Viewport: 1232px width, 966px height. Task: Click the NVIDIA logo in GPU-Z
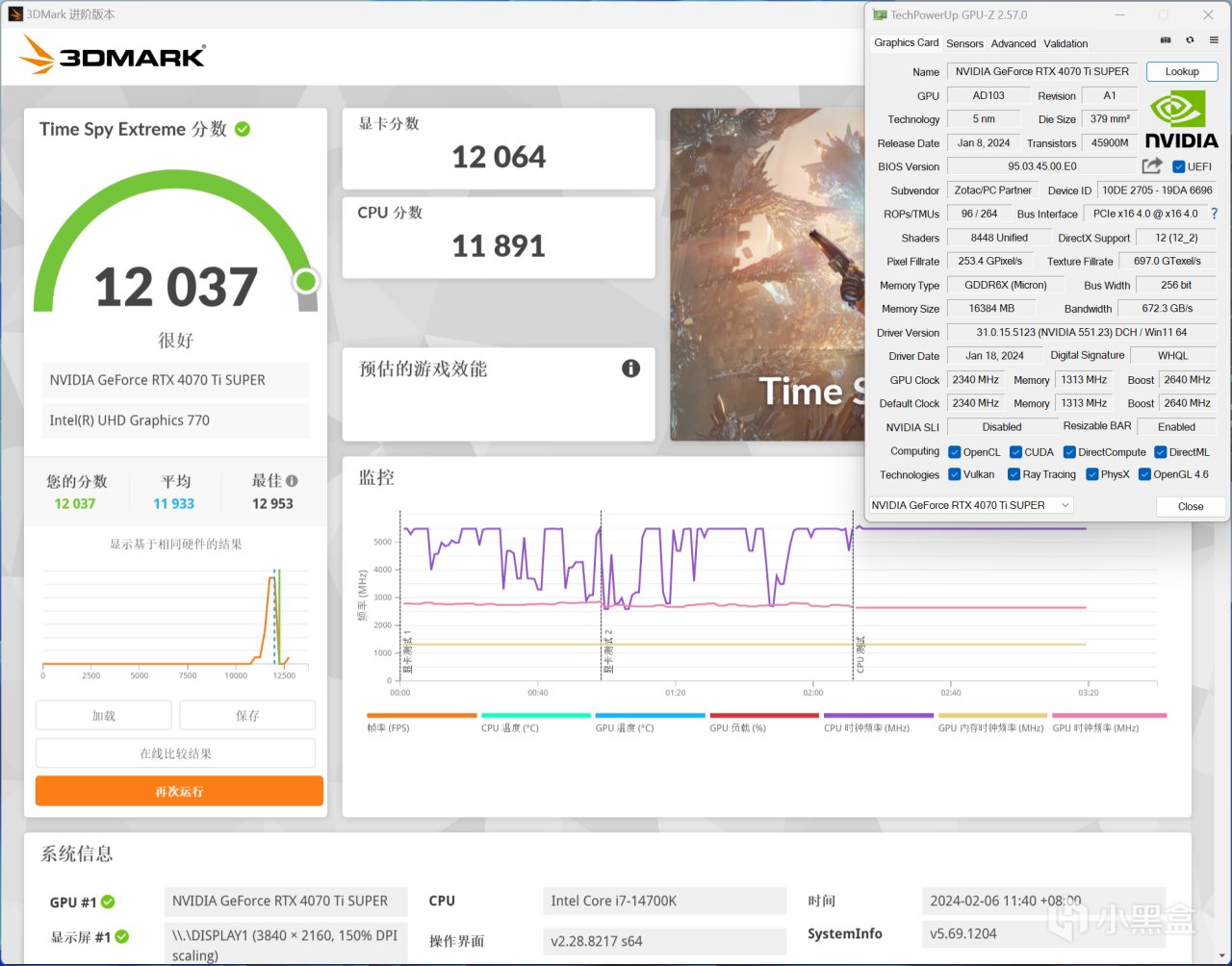click(x=1181, y=119)
